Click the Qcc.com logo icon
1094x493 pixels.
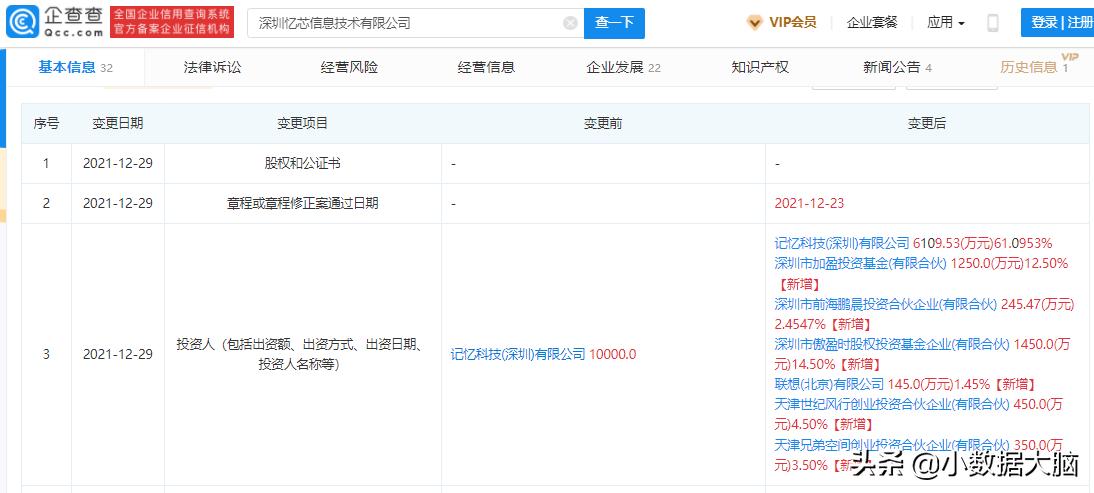click(x=22, y=22)
